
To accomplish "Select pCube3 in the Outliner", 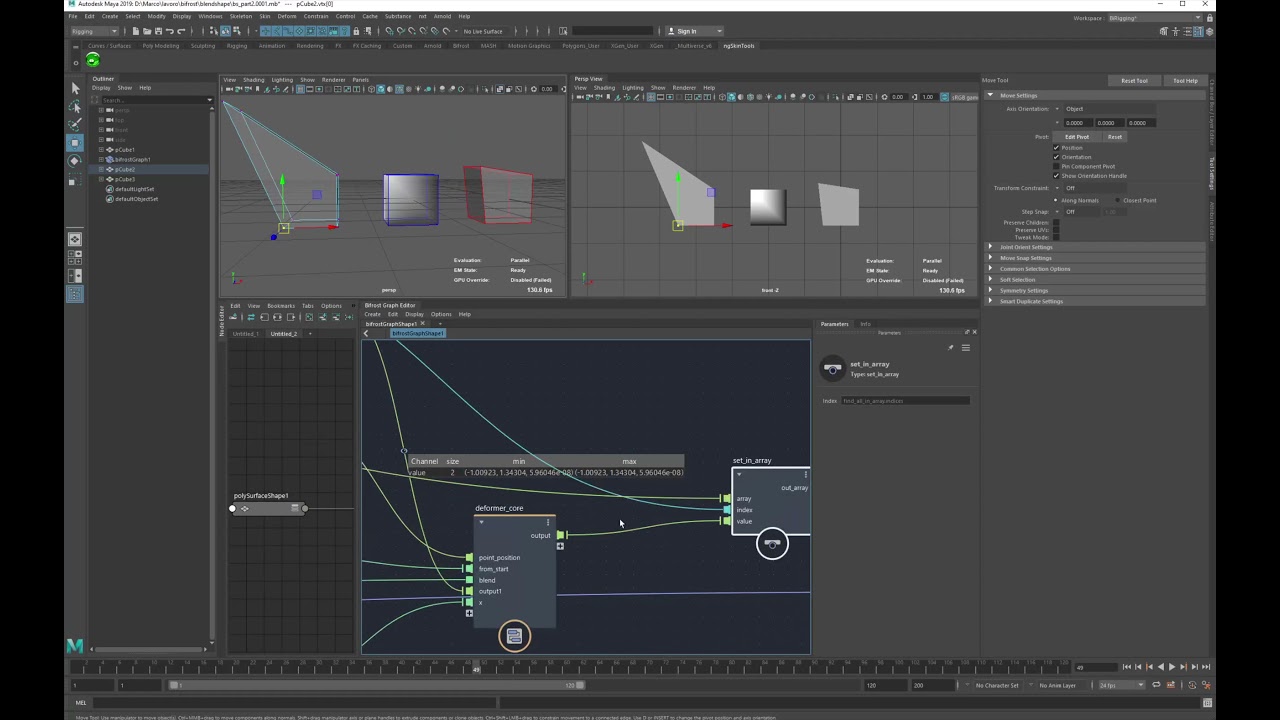I will [125, 179].
